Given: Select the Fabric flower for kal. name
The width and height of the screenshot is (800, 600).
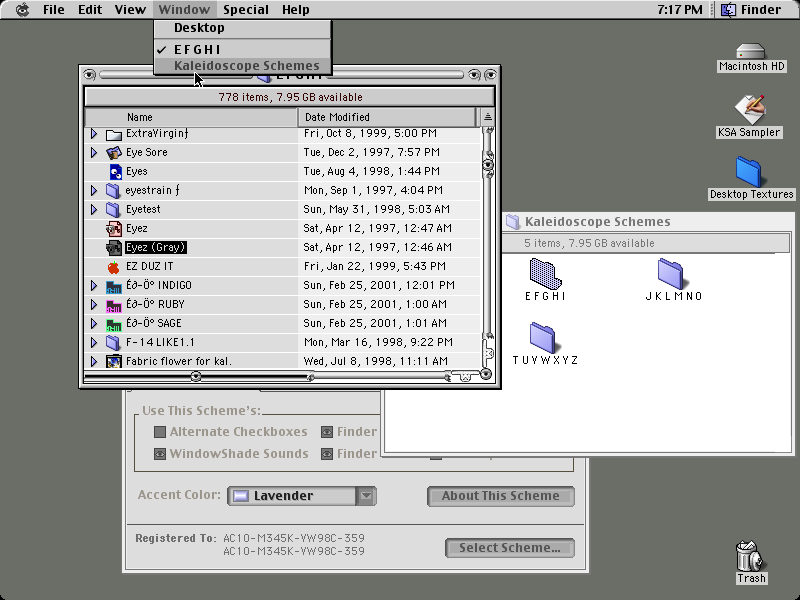Looking at the screenshot, I should pyautogui.click(x=179, y=361).
